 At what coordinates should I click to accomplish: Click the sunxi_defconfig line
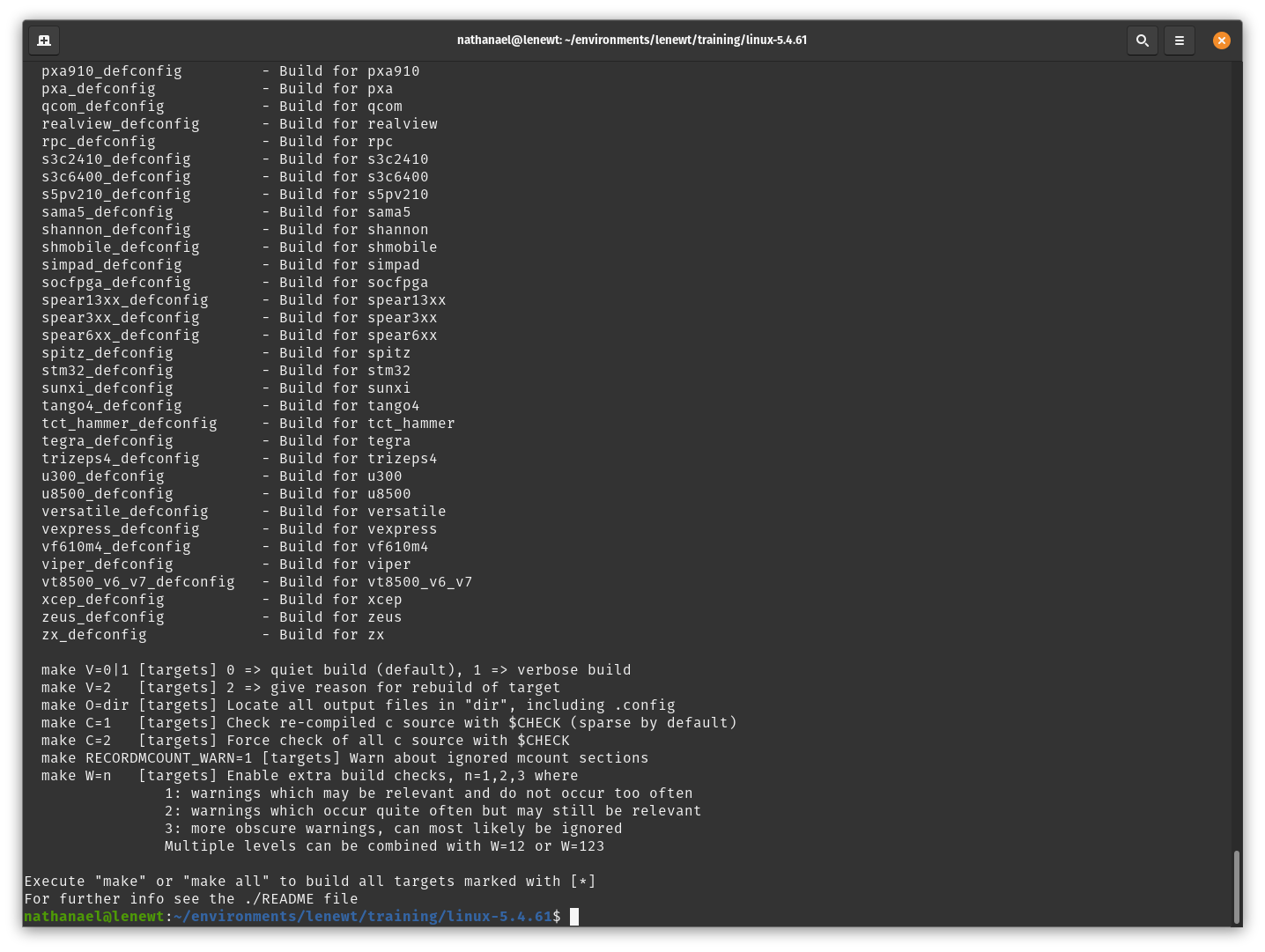pos(107,388)
